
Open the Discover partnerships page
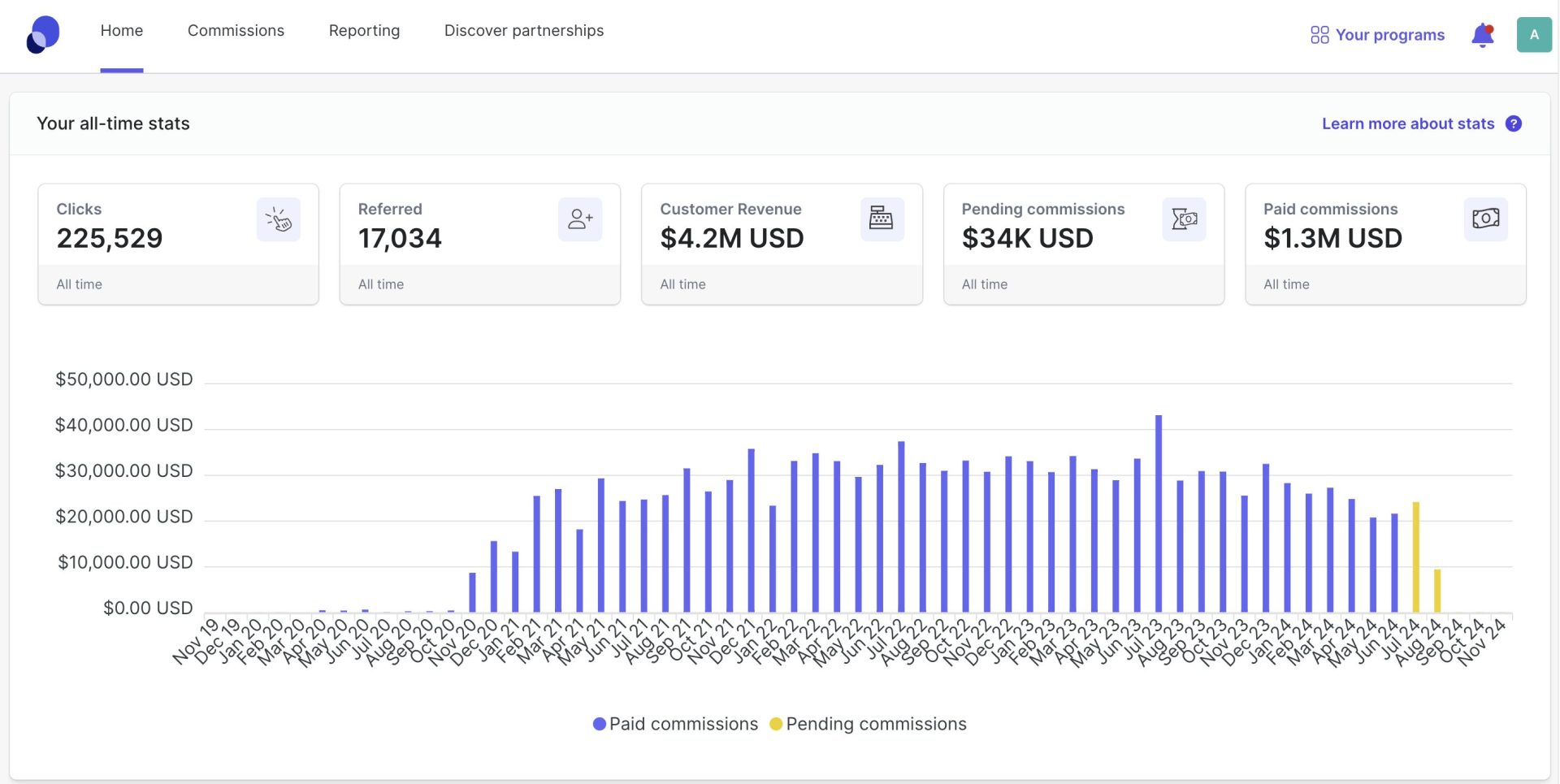pos(524,31)
